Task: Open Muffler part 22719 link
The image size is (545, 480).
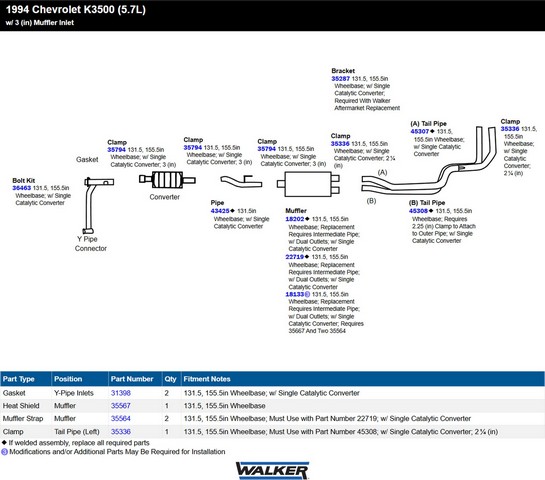Action: [x=295, y=257]
